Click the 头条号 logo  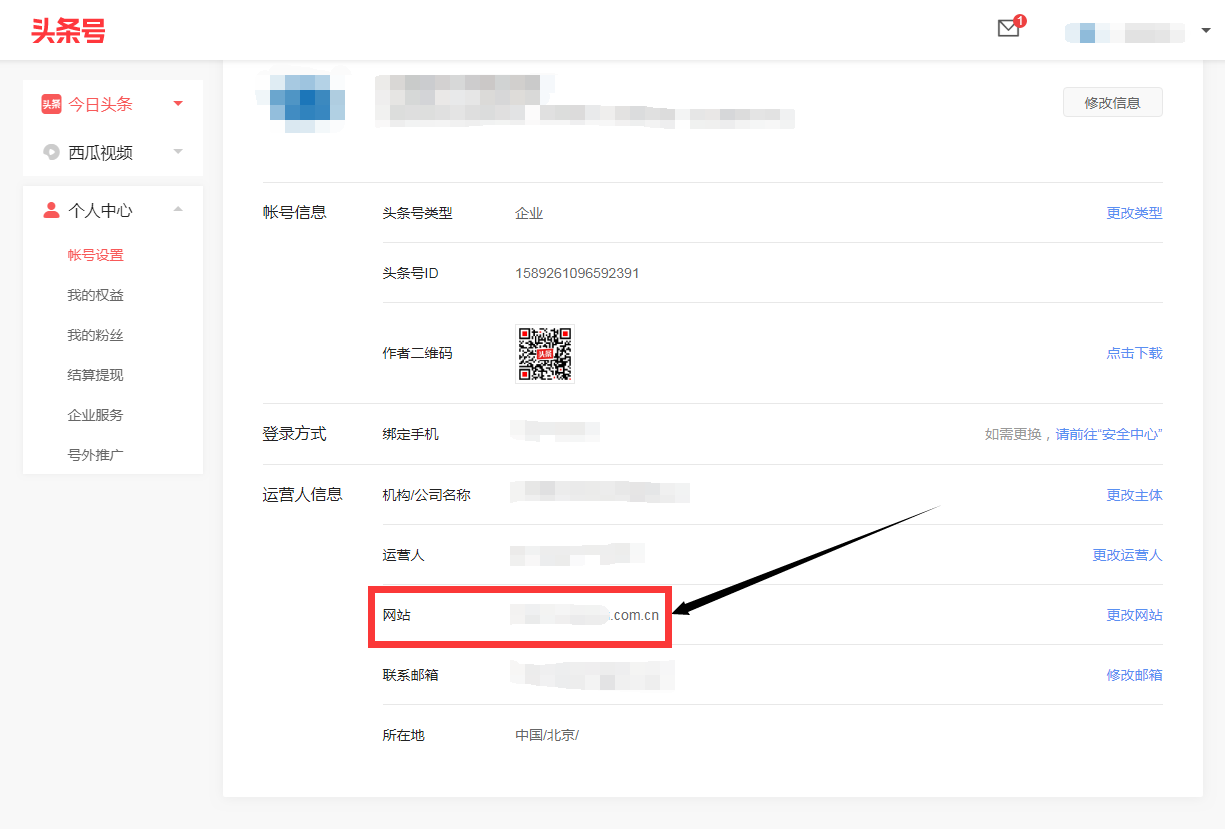tap(68, 31)
